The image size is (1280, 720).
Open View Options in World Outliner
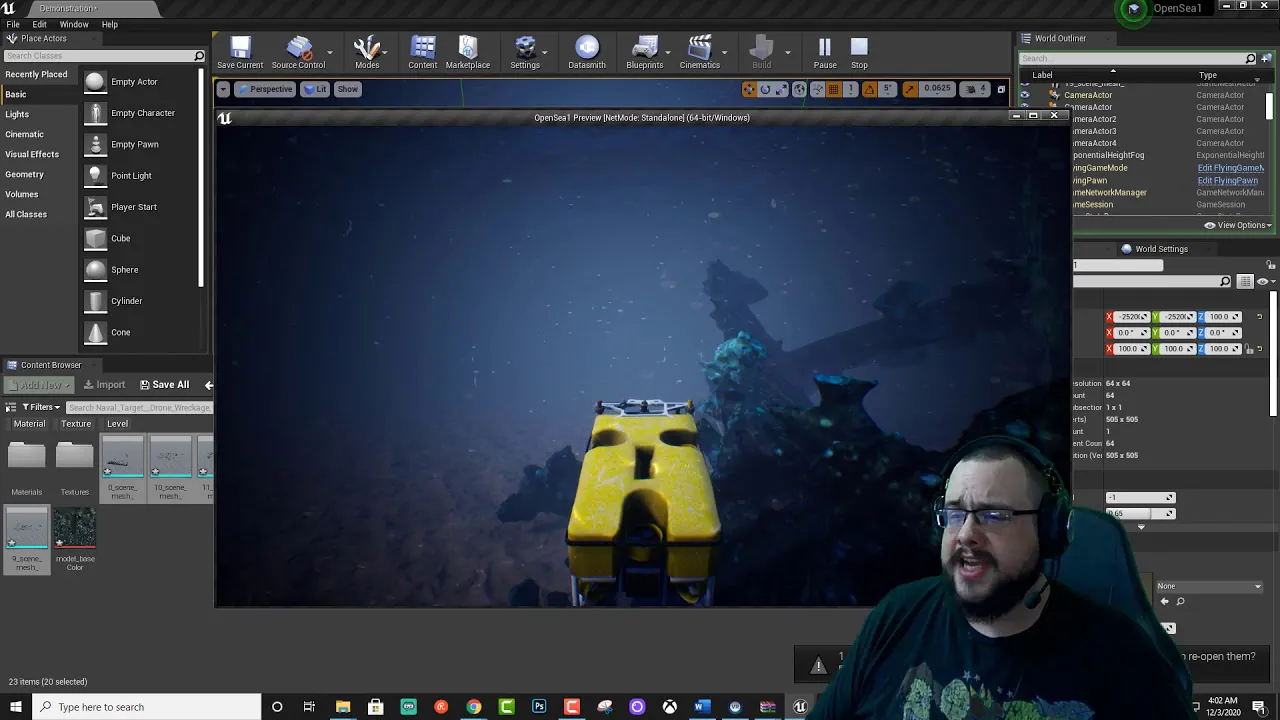(x=1238, y=225)
